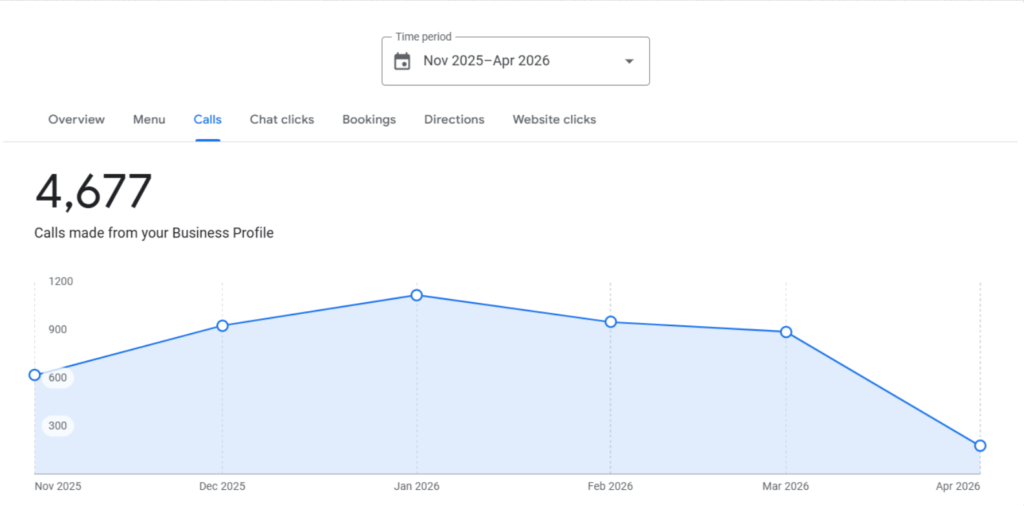Expand the Time period dropdown arrow
This screenshot has height=506, width=1024.
click(629, 61)
